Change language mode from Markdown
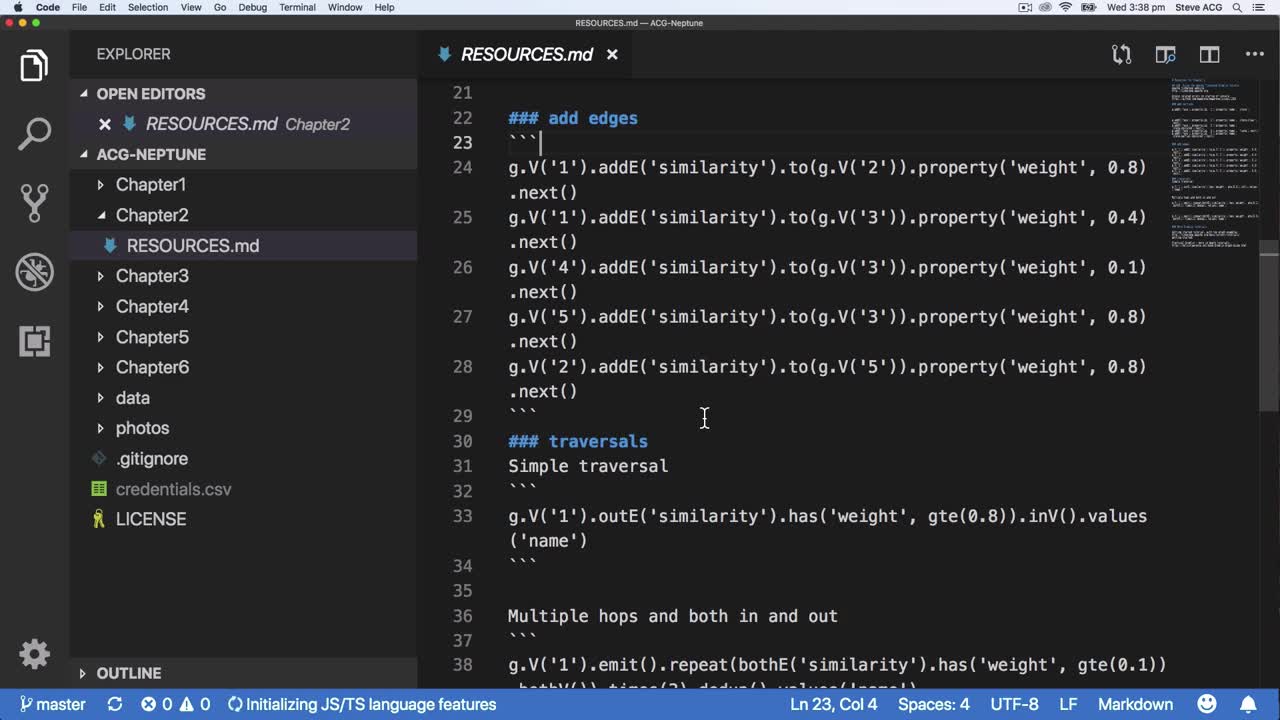 [1135, 704]
